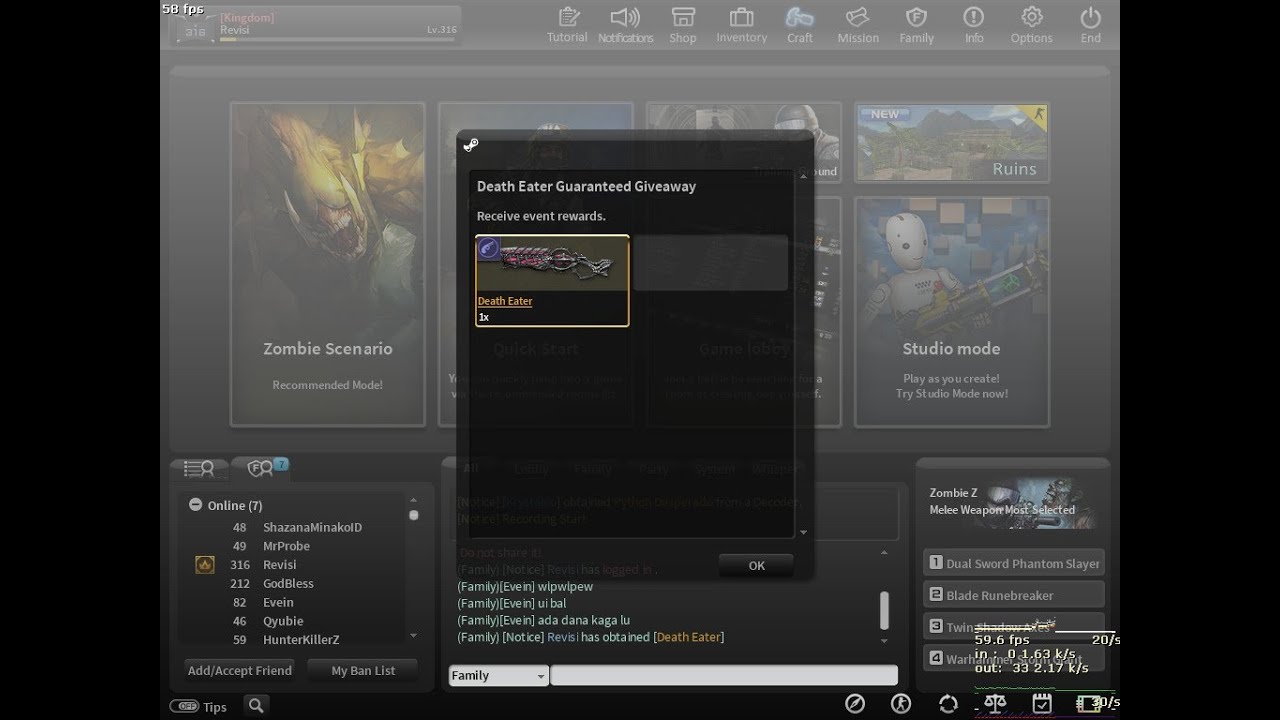Screen dimensions: 1280x720
Task: Click chat log scroll-up arrow
Action: pyautogui.click(x=884, y=552)
